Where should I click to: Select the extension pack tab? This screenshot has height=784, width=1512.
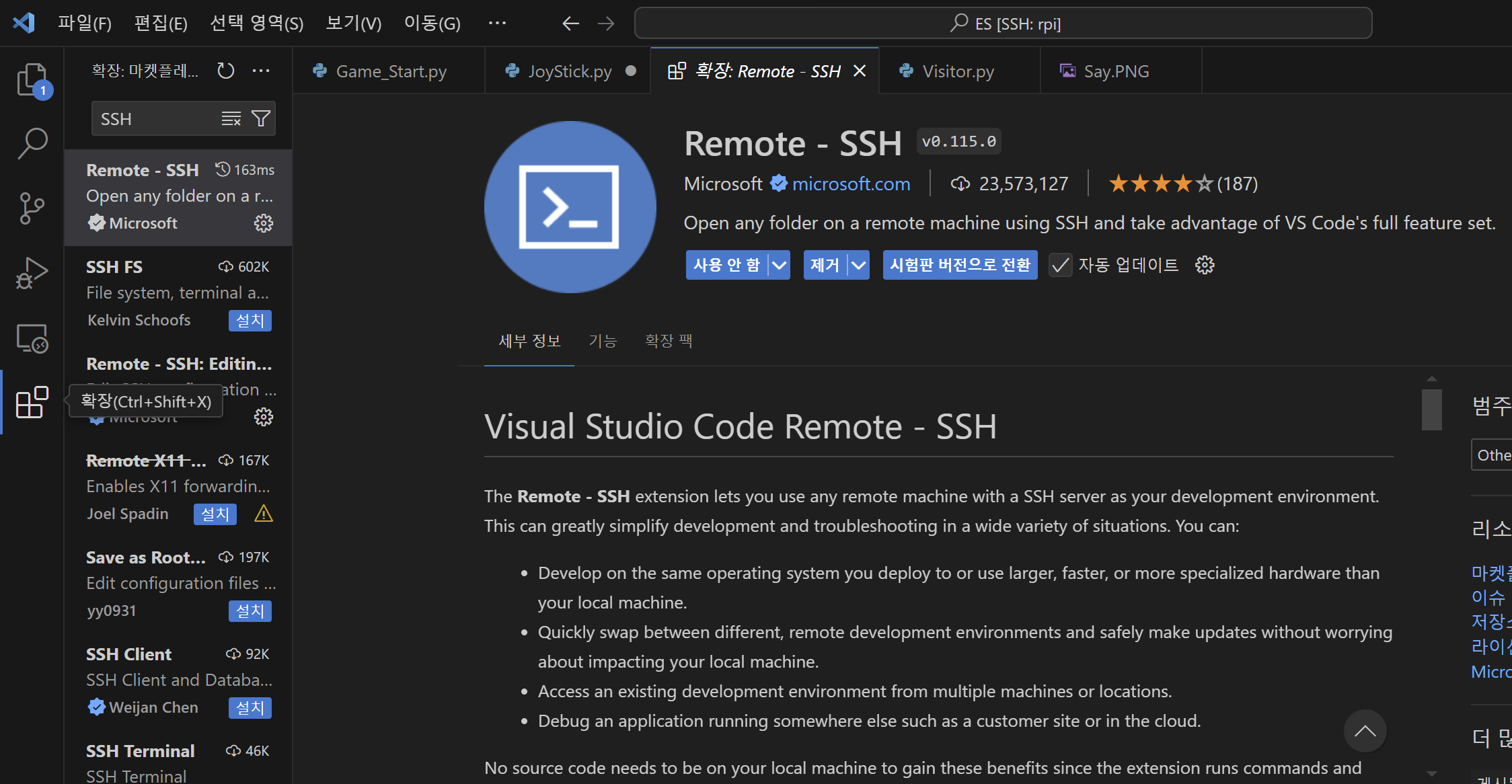click(x=669, y=341)
